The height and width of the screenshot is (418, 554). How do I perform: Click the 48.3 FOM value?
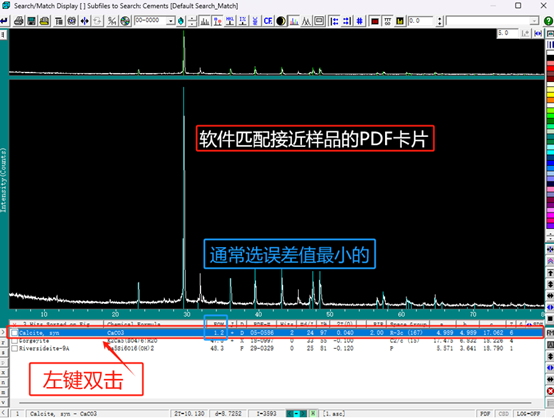217,348
